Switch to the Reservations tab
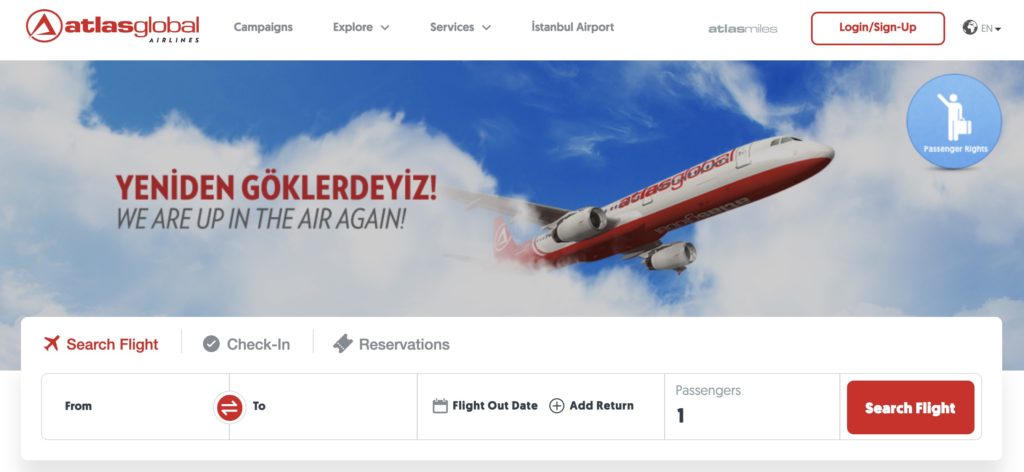 [391, 344]
